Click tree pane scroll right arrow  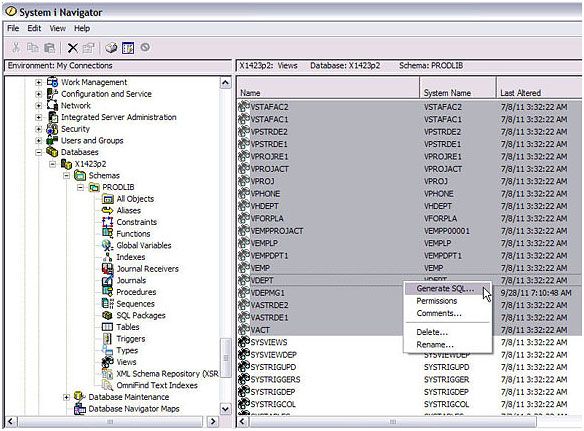point(213,421)
